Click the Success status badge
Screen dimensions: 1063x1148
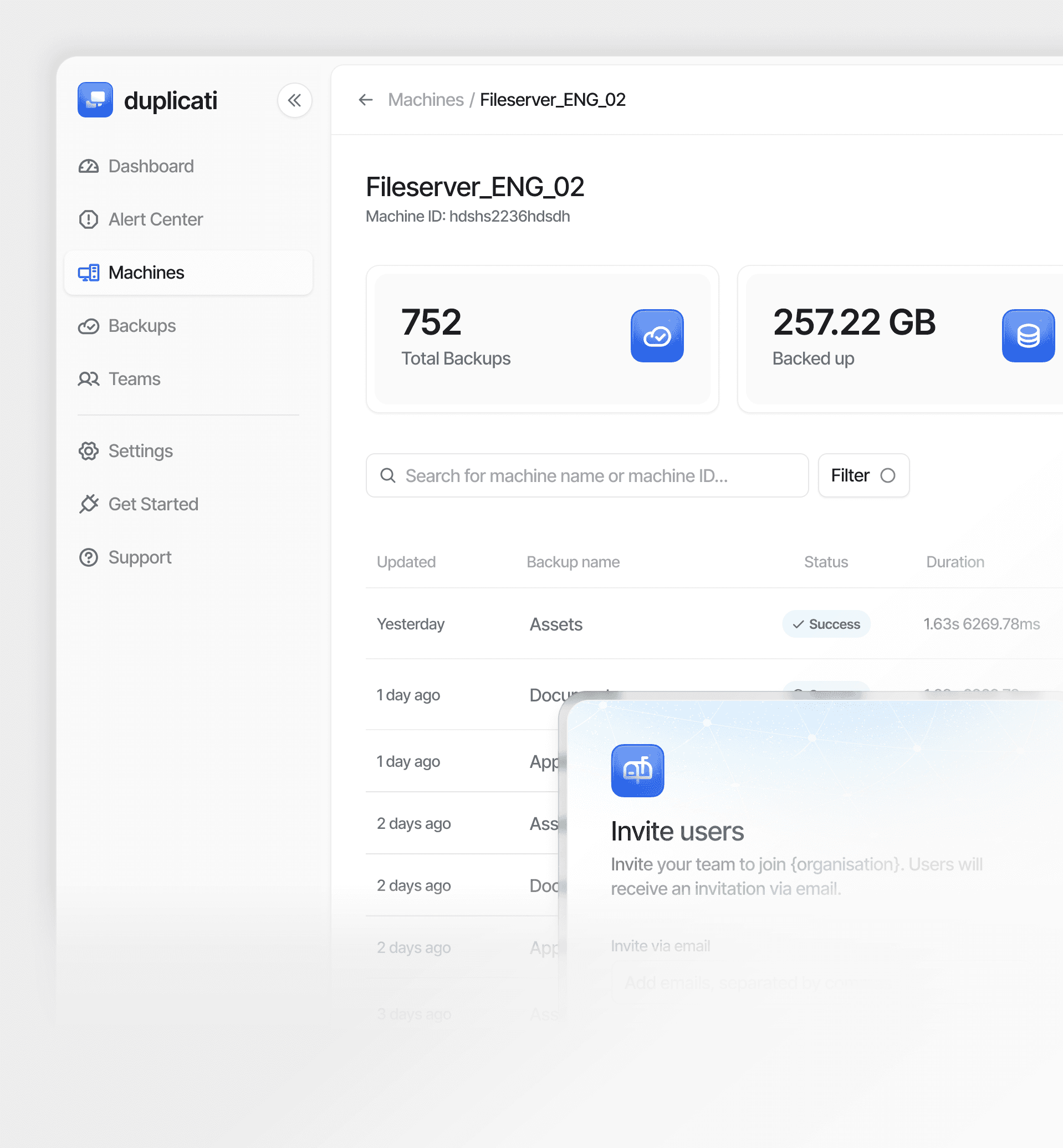click(826, 624)
